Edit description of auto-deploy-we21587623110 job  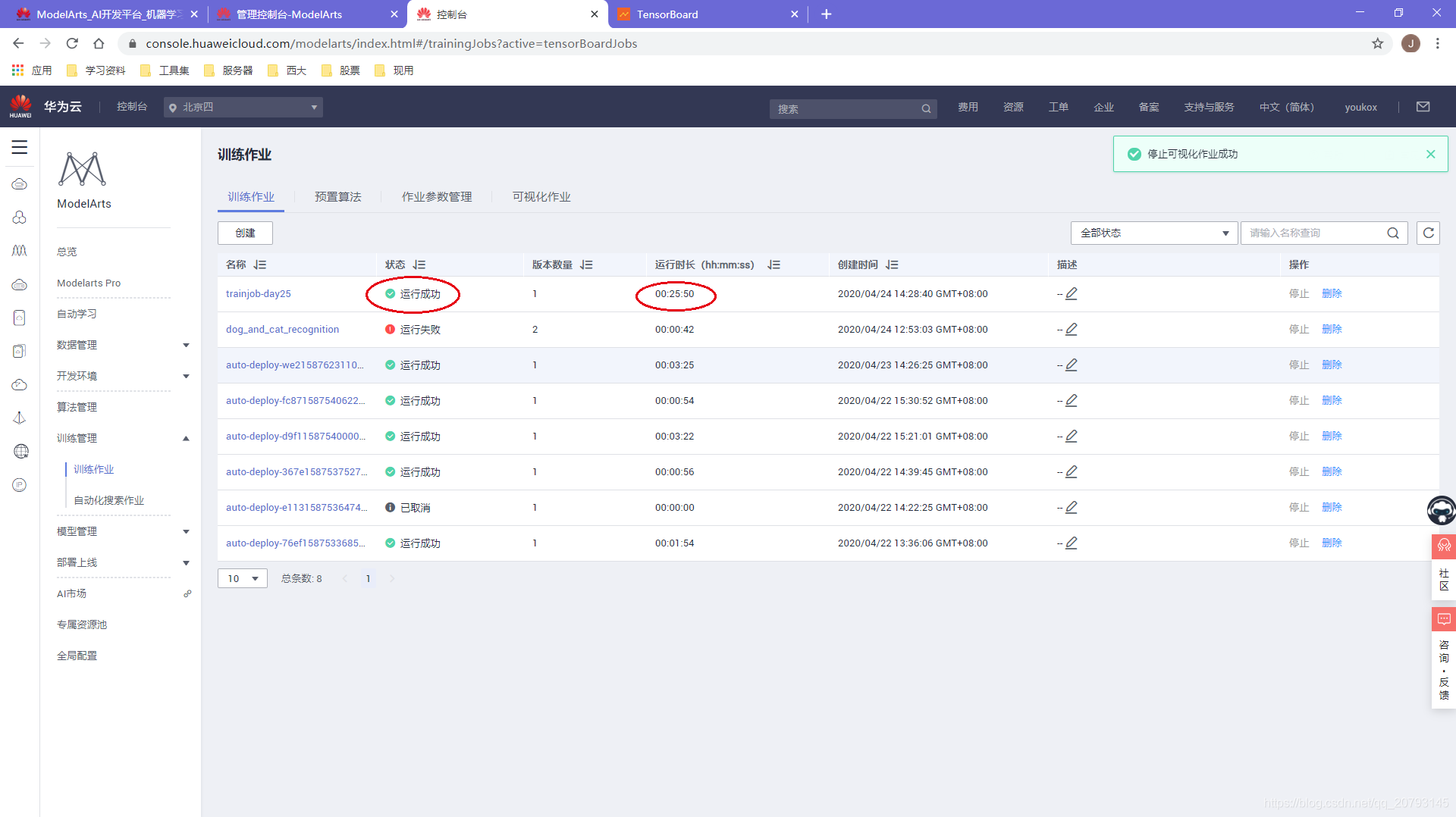pyautogui.click(x=1072, y=365)
